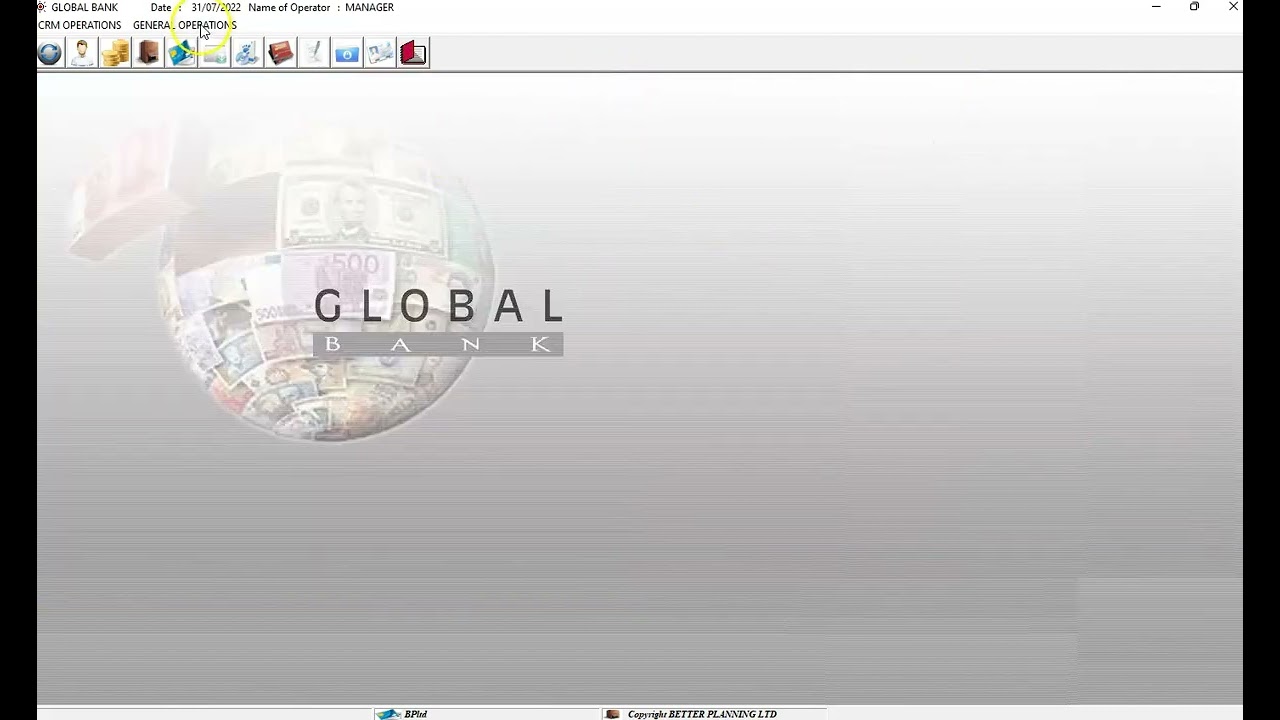Click the MANAGER operator name
This screenshot has height=720, width=1280.
coord(369,7)
